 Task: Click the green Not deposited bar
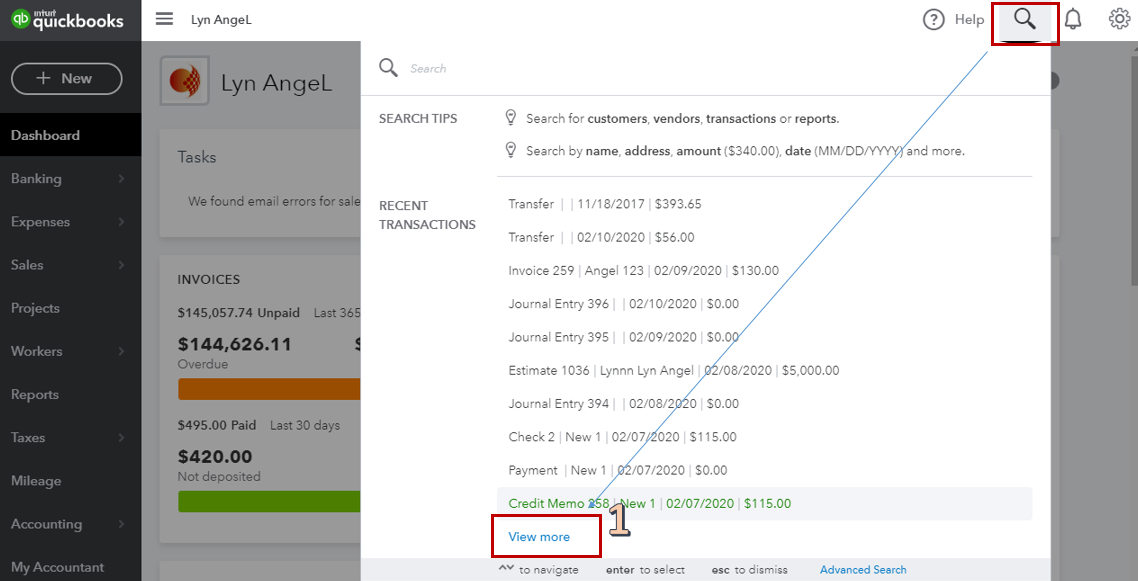click(x=269, y=502)
